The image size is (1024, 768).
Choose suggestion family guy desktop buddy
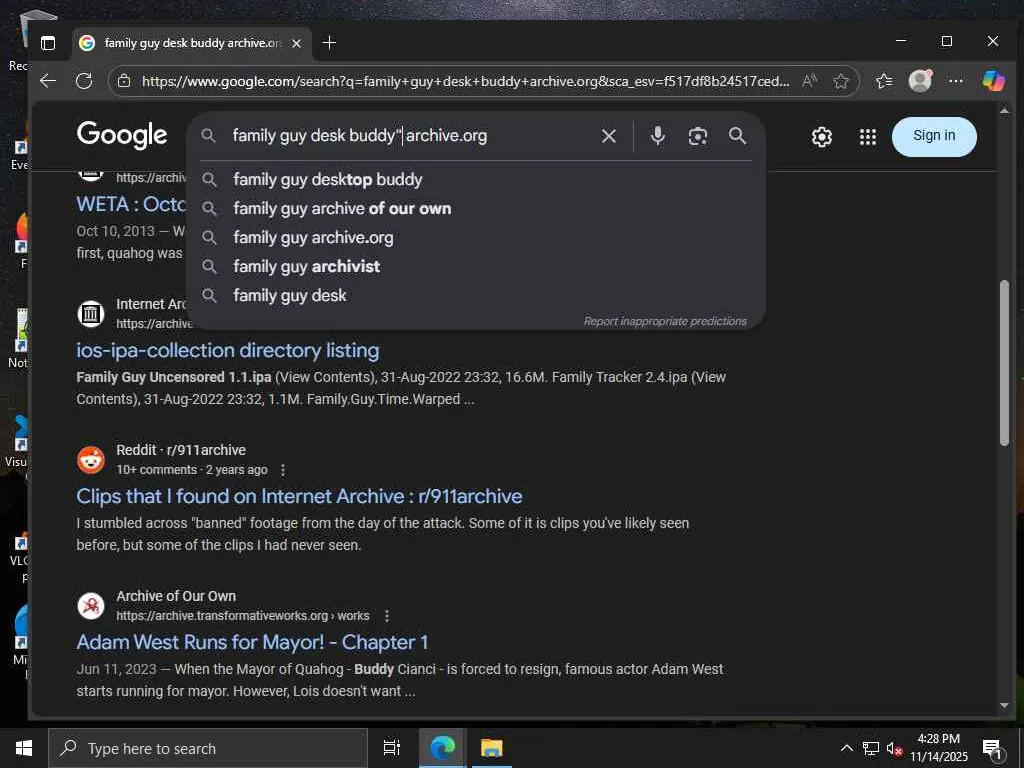[475, 180]
